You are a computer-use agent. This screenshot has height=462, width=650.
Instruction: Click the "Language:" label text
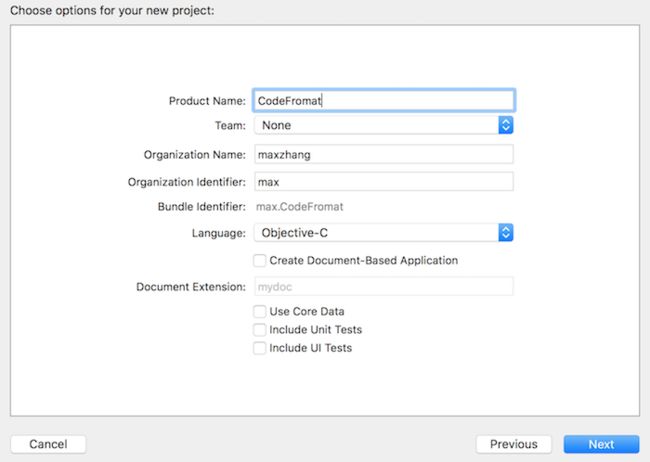point(218,233)
